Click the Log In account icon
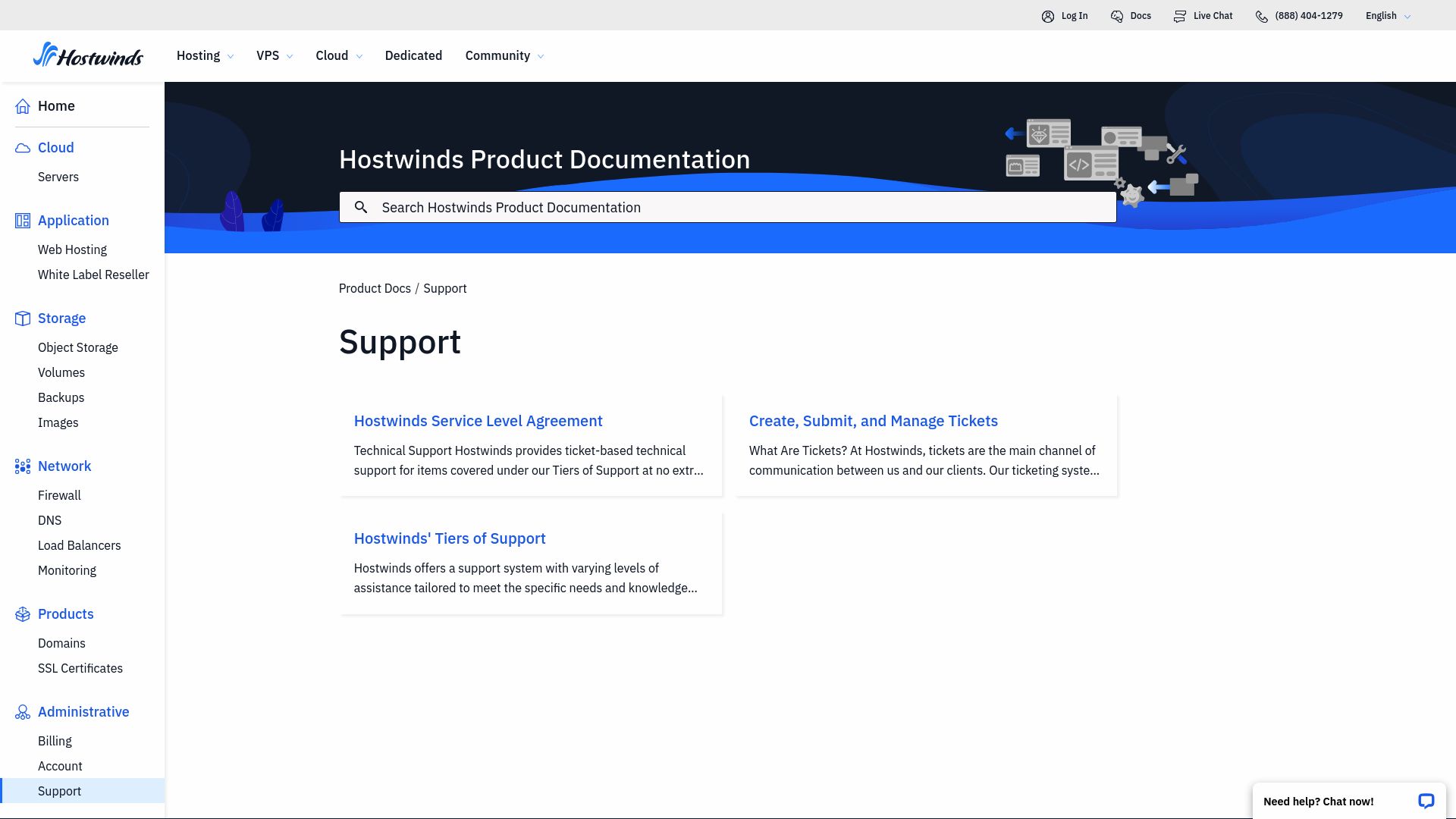 pos(1047,15)
